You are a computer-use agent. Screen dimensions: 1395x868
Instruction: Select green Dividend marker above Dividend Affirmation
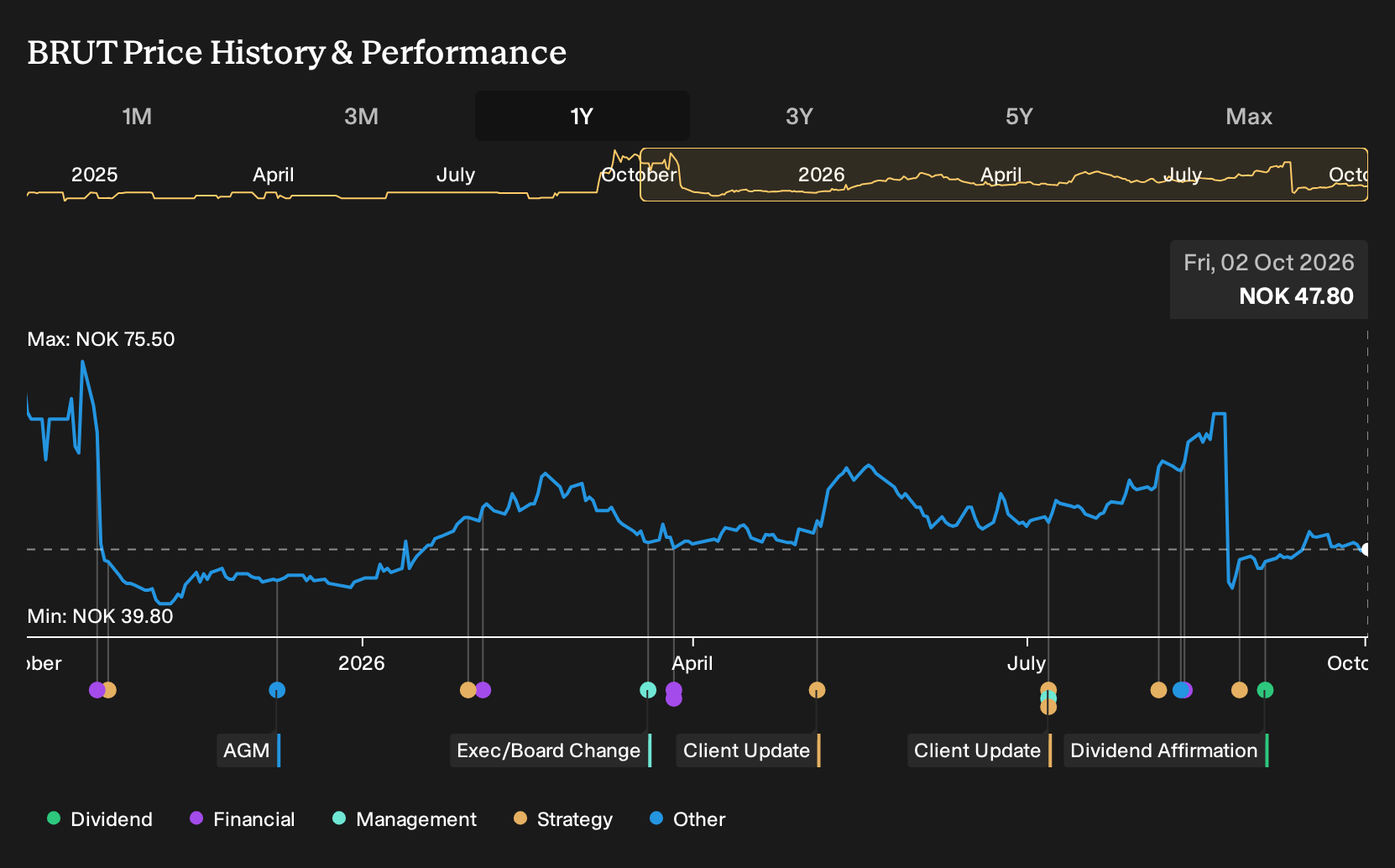click(1265, 690)
